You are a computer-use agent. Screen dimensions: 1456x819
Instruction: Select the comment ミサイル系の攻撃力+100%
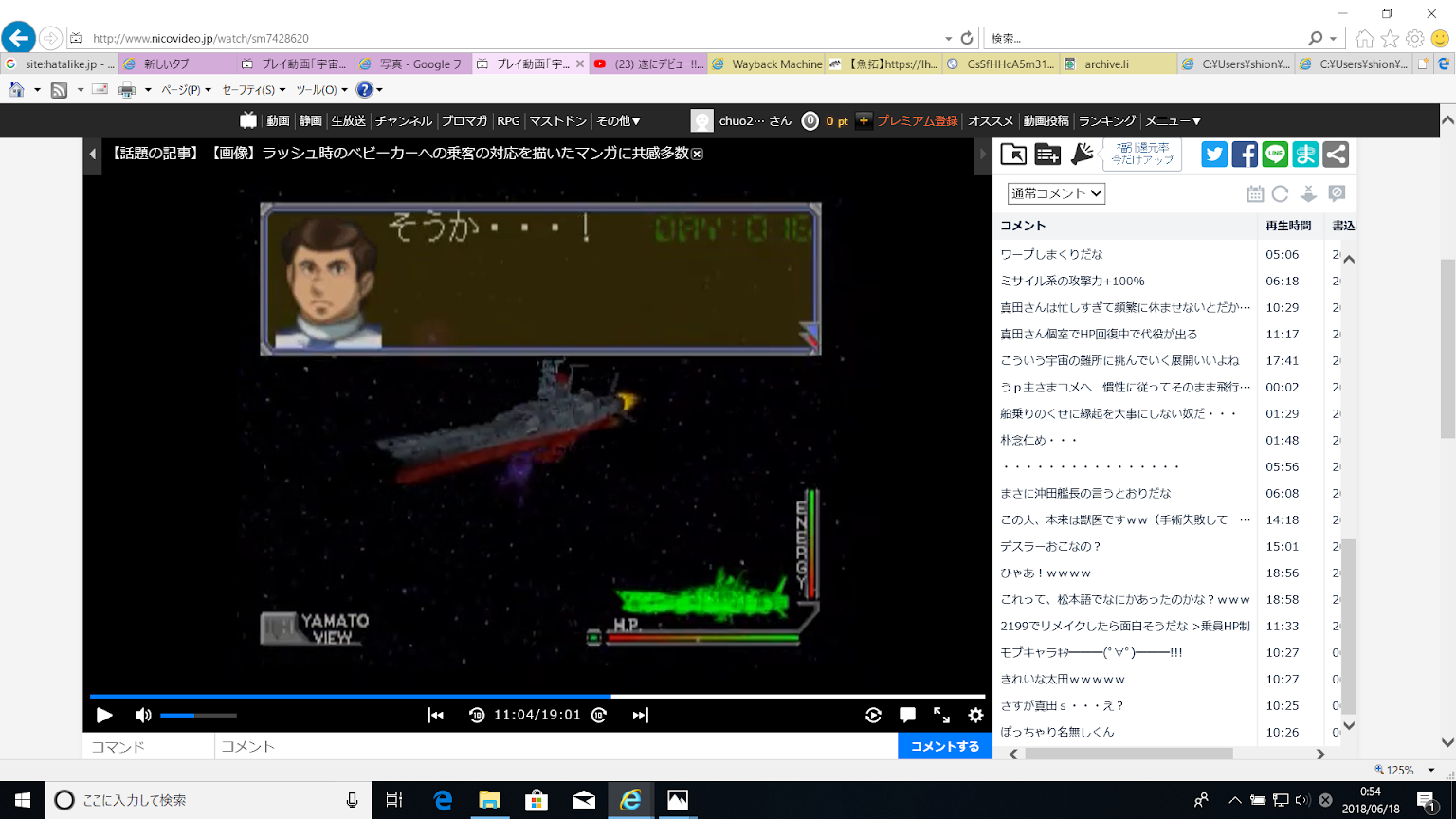(1072, 281)
